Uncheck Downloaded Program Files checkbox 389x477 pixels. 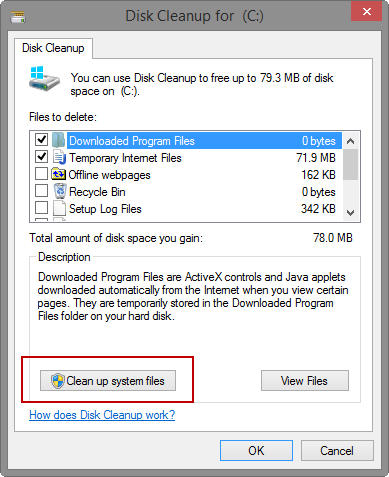point(41,140)
